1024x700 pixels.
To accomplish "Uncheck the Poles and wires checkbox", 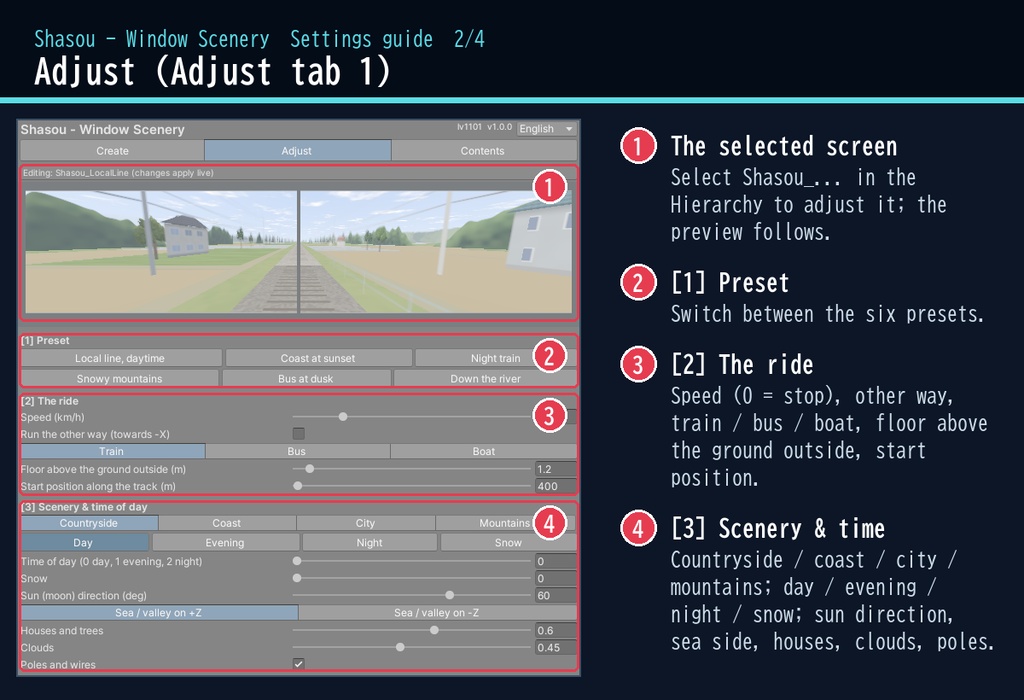I will 298,664.
